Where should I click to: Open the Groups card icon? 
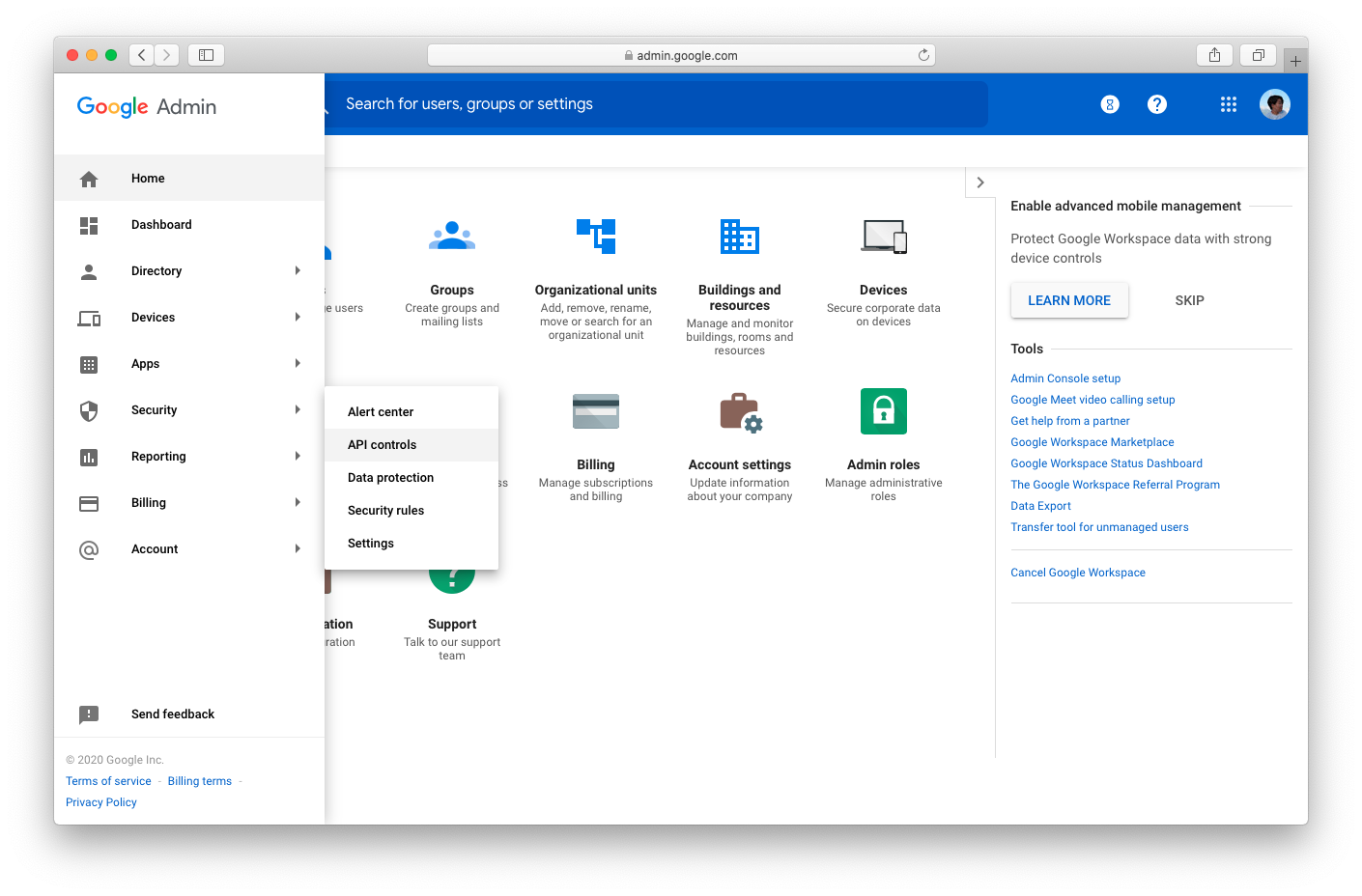coord(452,236)
